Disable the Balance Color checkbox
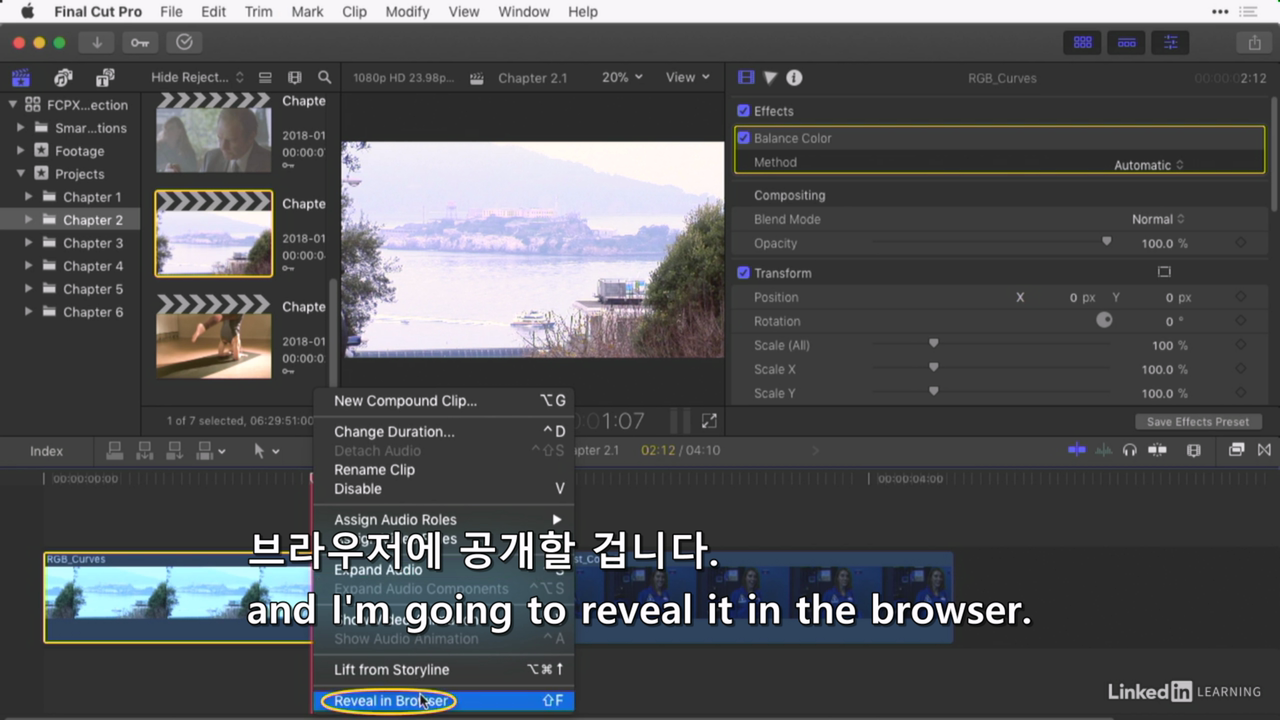The height and width of the screenshot is (720, 1280). (x=743, y=138)
